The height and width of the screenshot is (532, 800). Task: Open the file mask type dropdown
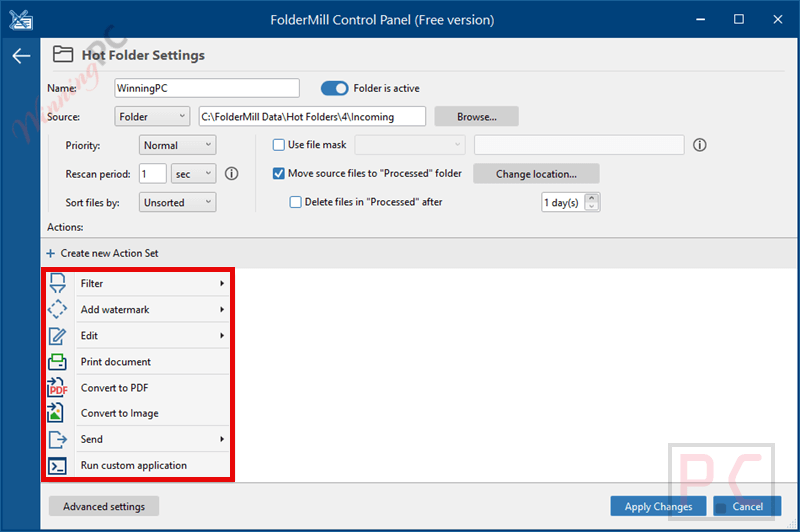point(410,145)
